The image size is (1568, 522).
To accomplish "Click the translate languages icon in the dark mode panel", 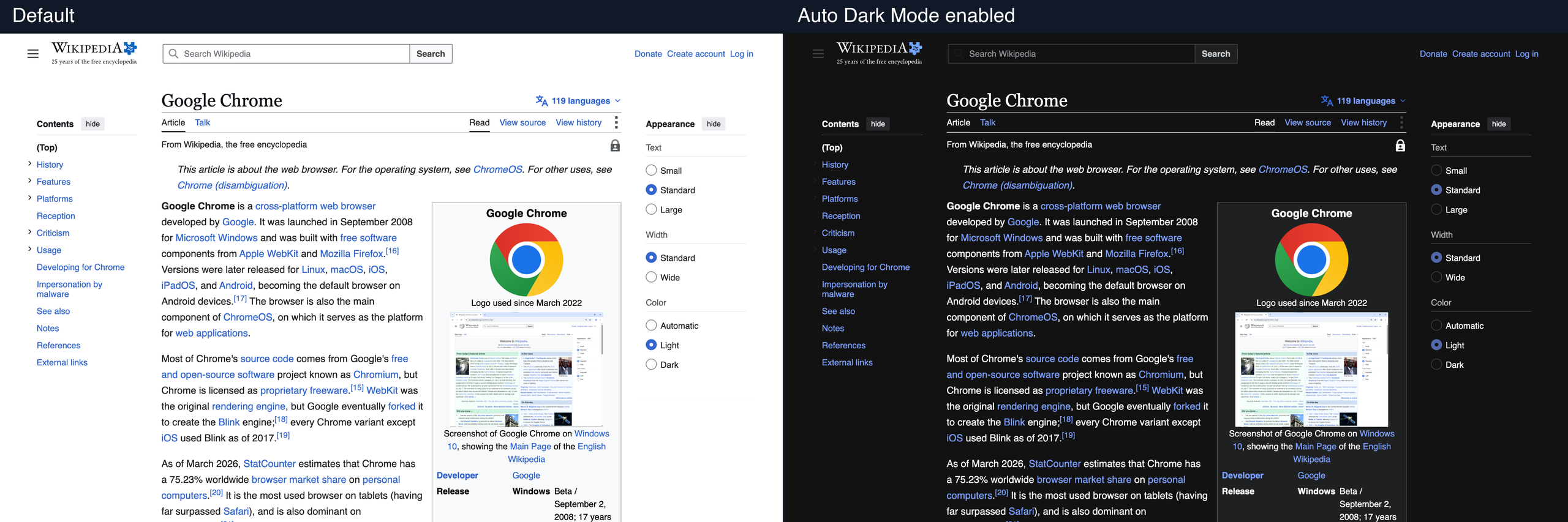I will (x=1327, y=100).
